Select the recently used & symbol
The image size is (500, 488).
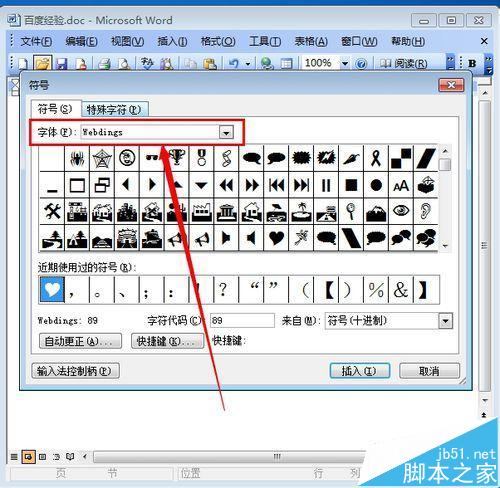401,290
